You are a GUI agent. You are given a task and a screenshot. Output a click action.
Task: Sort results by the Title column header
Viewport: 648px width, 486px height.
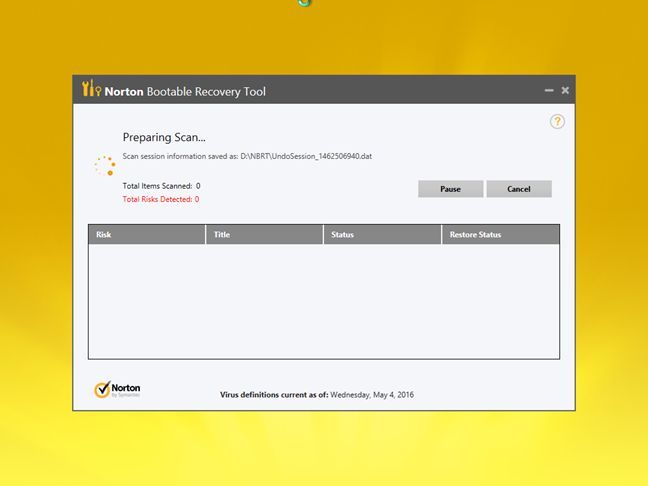point(264,235)
